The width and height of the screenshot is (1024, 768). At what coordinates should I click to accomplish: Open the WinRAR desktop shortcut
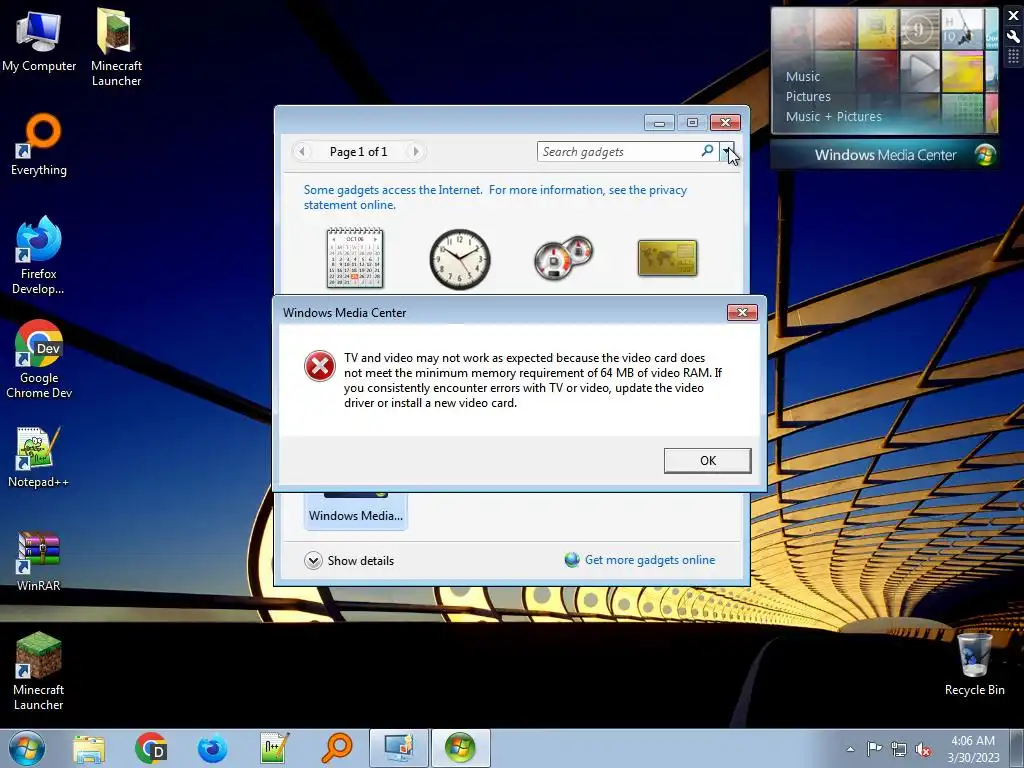(39, 562)
